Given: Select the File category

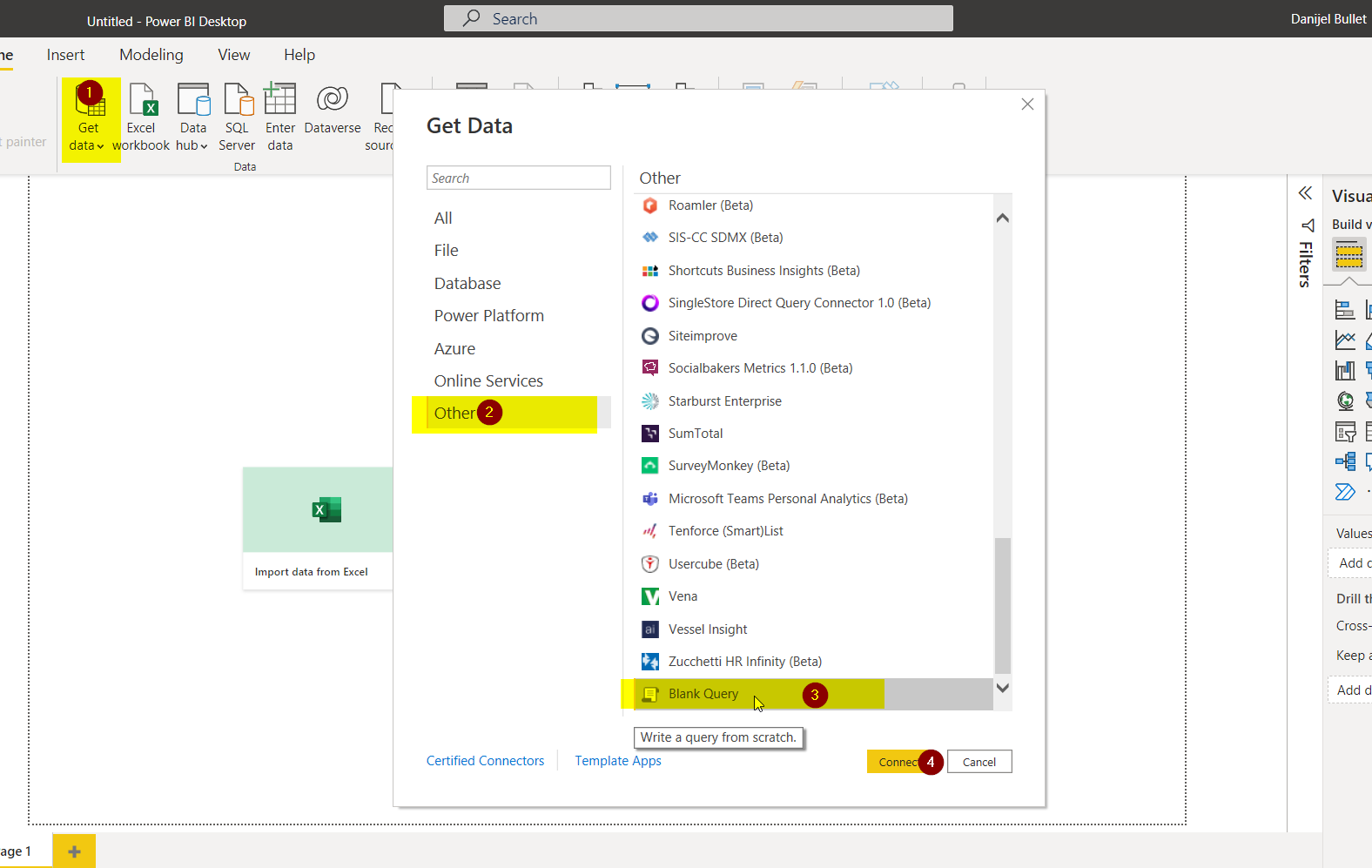Looking at the screenshot, I should (x=446, y=250).
